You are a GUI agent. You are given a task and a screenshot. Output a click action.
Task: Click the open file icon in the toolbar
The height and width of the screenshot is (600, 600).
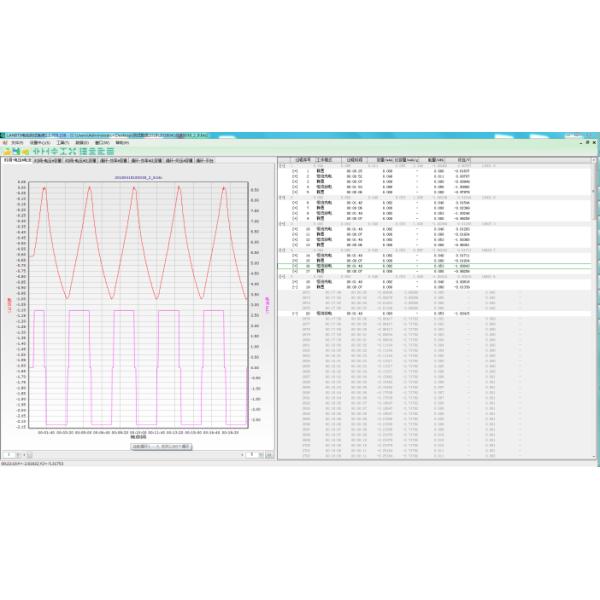6,149
